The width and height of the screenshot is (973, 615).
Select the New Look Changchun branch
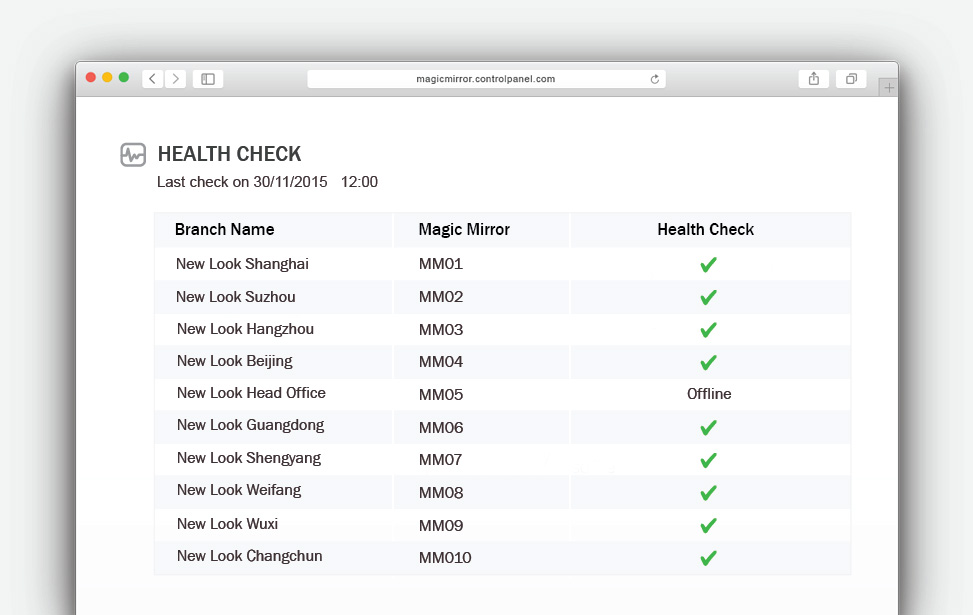click(x=249, y=556)
